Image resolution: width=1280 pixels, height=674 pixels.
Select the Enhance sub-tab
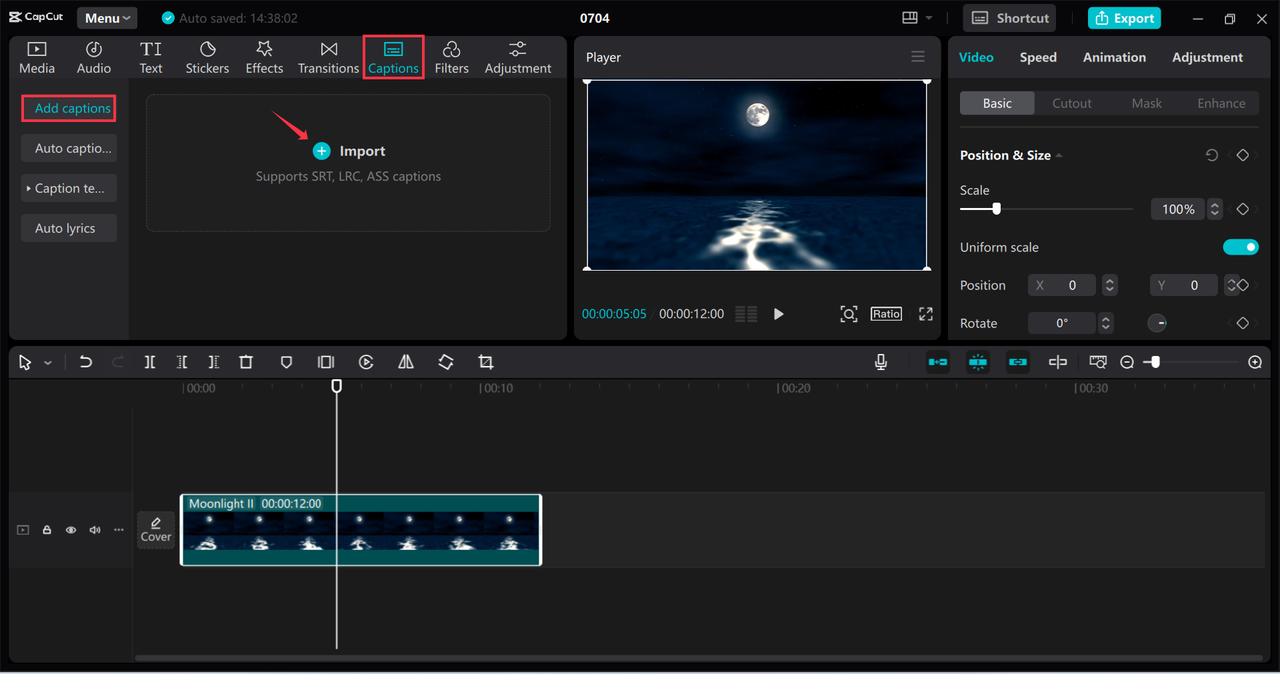[x=1221, y=103]
